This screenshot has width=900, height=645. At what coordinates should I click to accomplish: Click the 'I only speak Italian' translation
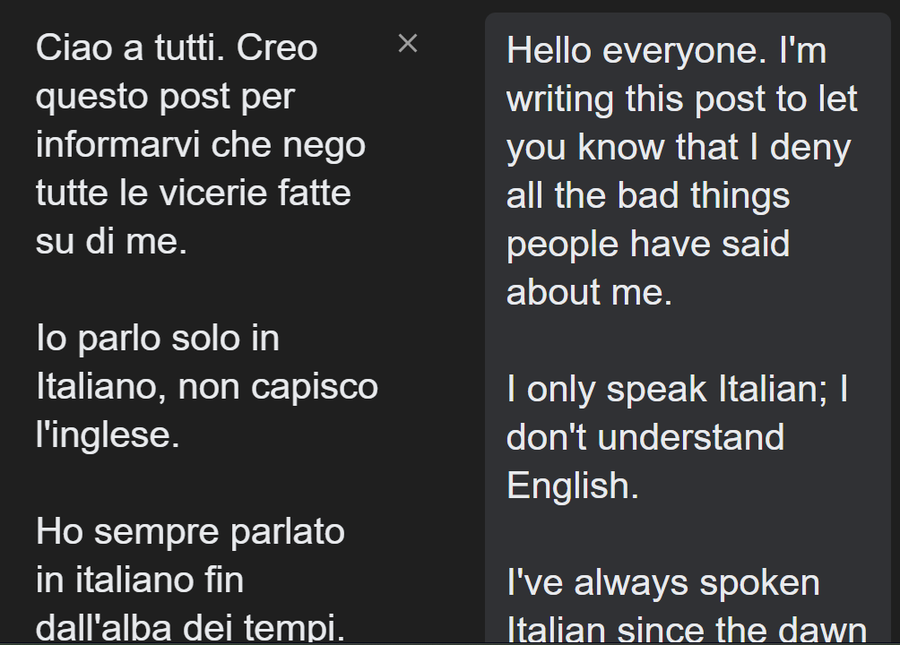pos(677,389)
